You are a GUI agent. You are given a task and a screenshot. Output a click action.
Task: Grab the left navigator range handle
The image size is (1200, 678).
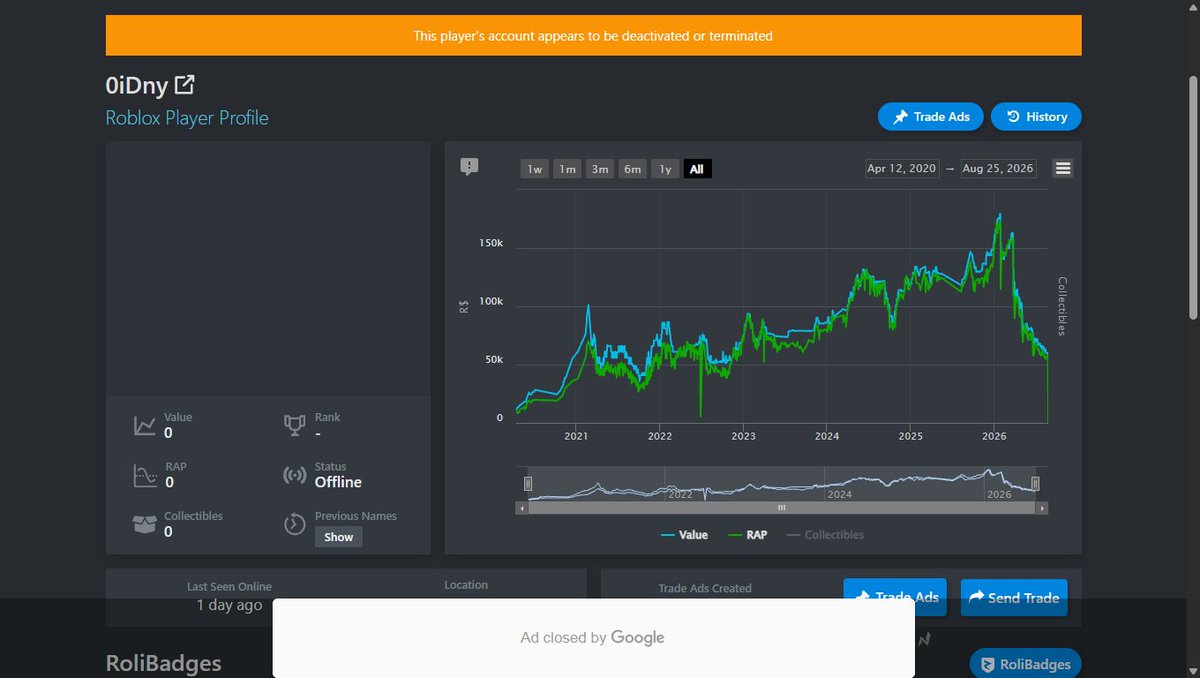(528, 484)
